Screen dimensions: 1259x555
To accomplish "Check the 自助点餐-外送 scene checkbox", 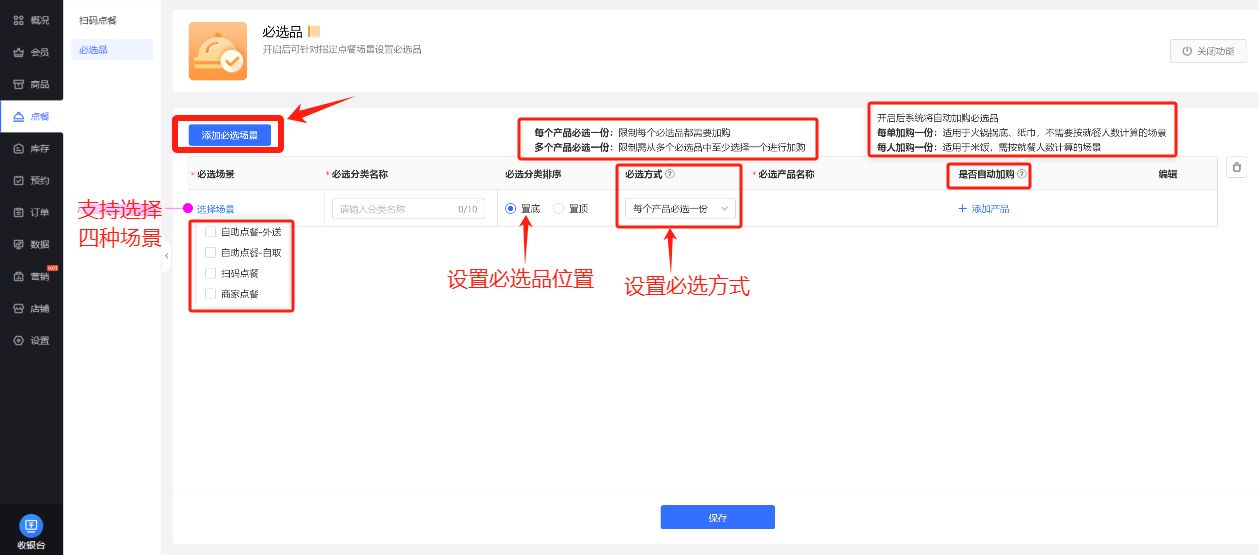I will coord(210,232).
